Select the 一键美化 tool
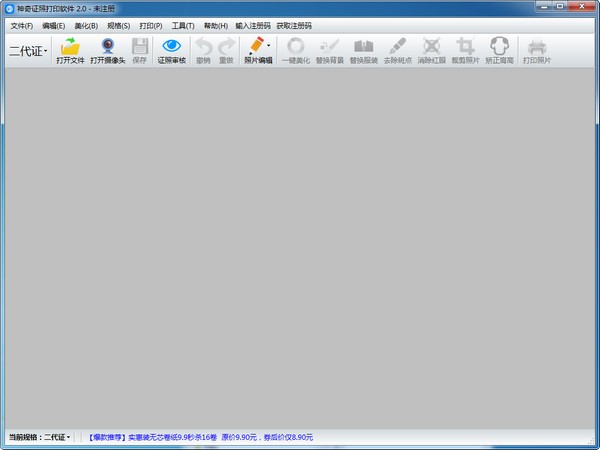Screen dimensions: 600x450 click(295, 47)
